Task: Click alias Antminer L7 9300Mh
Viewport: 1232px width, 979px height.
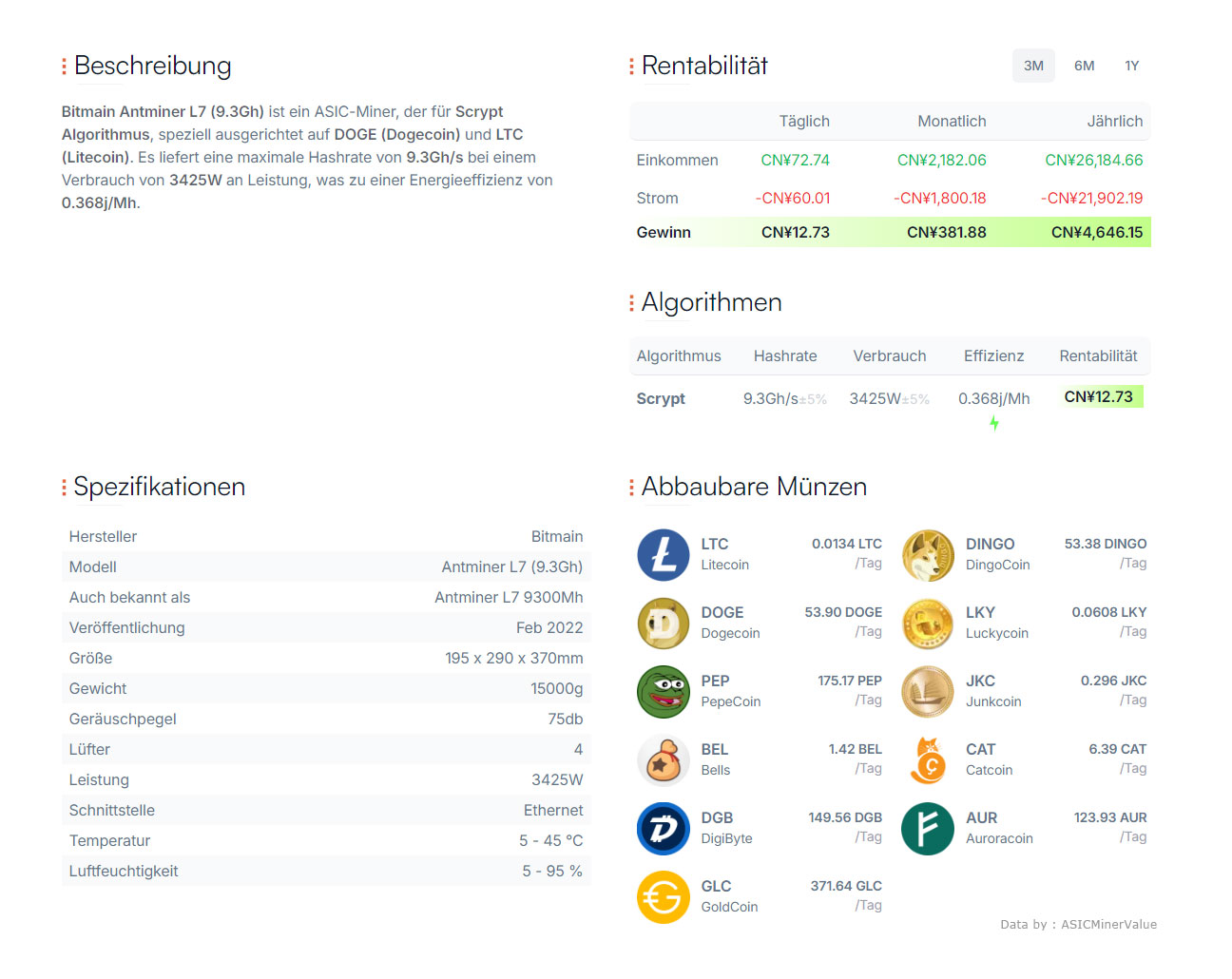Action: click(x=509, y=597)
